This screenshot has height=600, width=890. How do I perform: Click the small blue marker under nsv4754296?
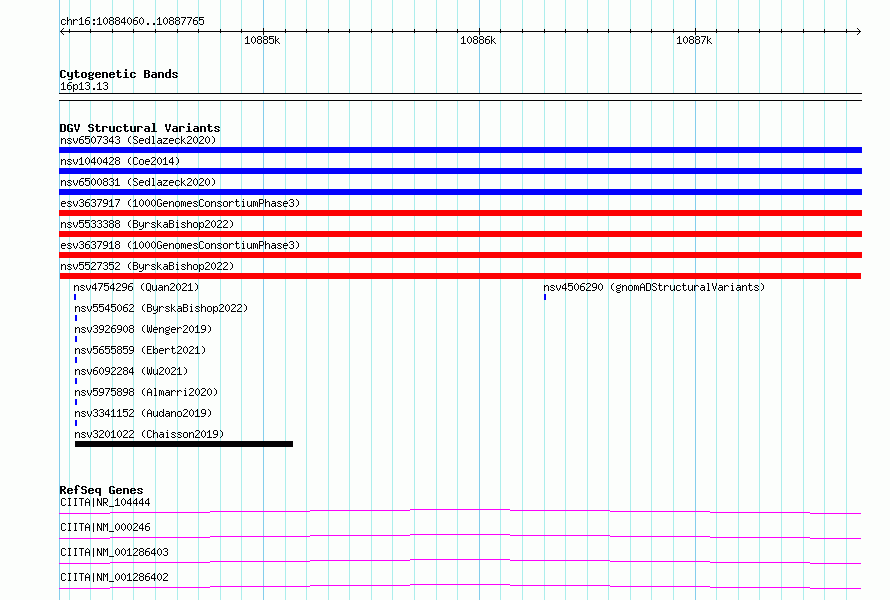(75, 297)
